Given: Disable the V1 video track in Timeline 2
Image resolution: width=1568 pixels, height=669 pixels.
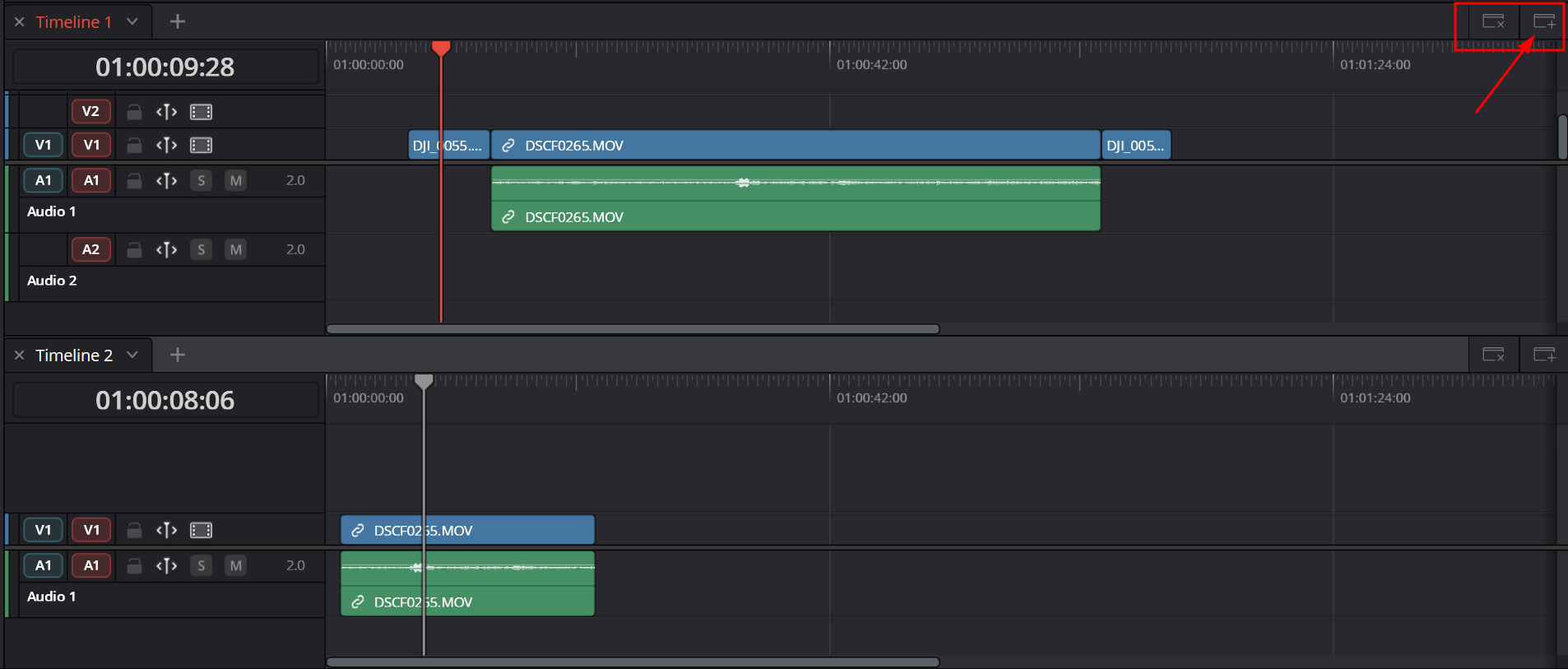Looking at the screenshot, I should 202,530.
